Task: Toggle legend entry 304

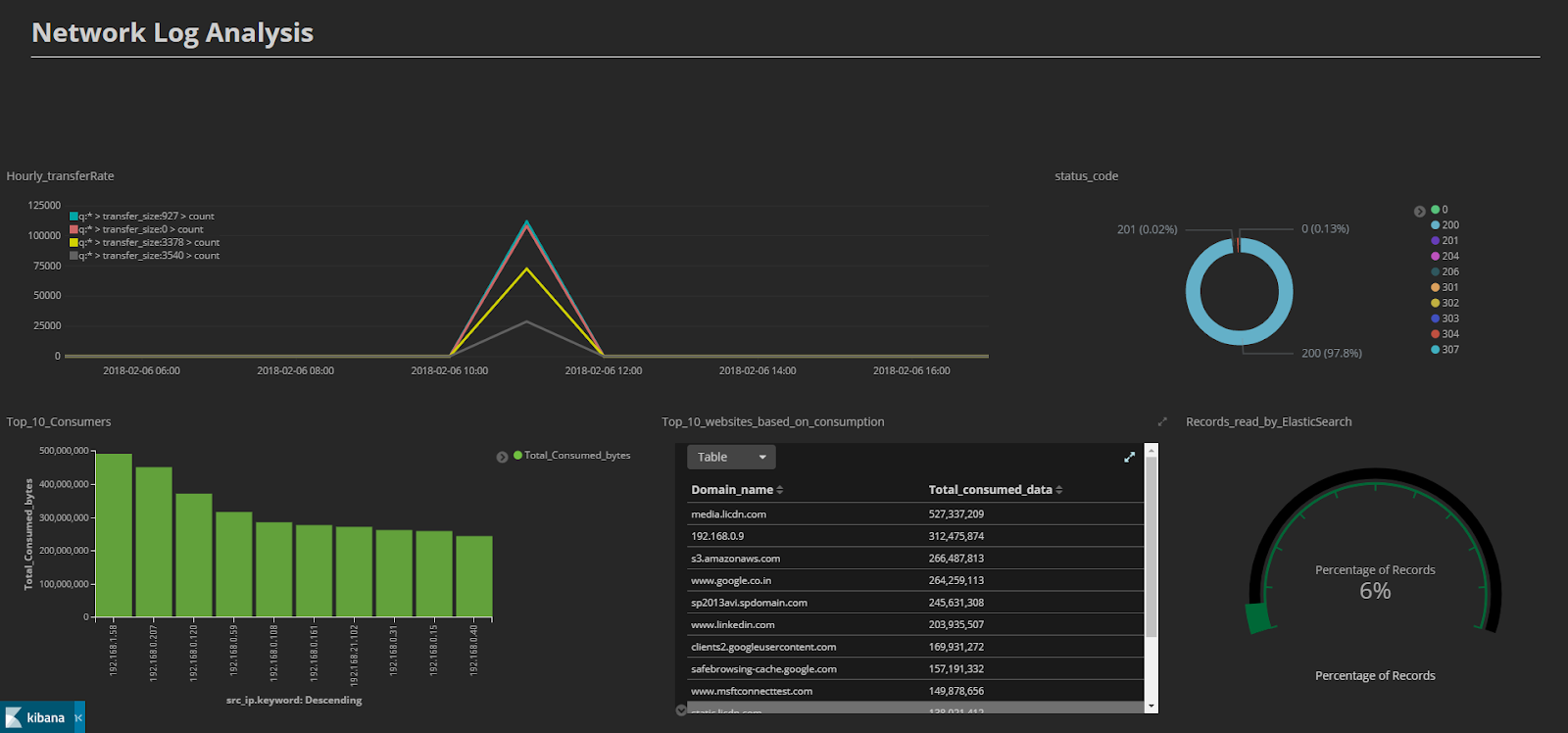Action: click(x=1445, y=334)
